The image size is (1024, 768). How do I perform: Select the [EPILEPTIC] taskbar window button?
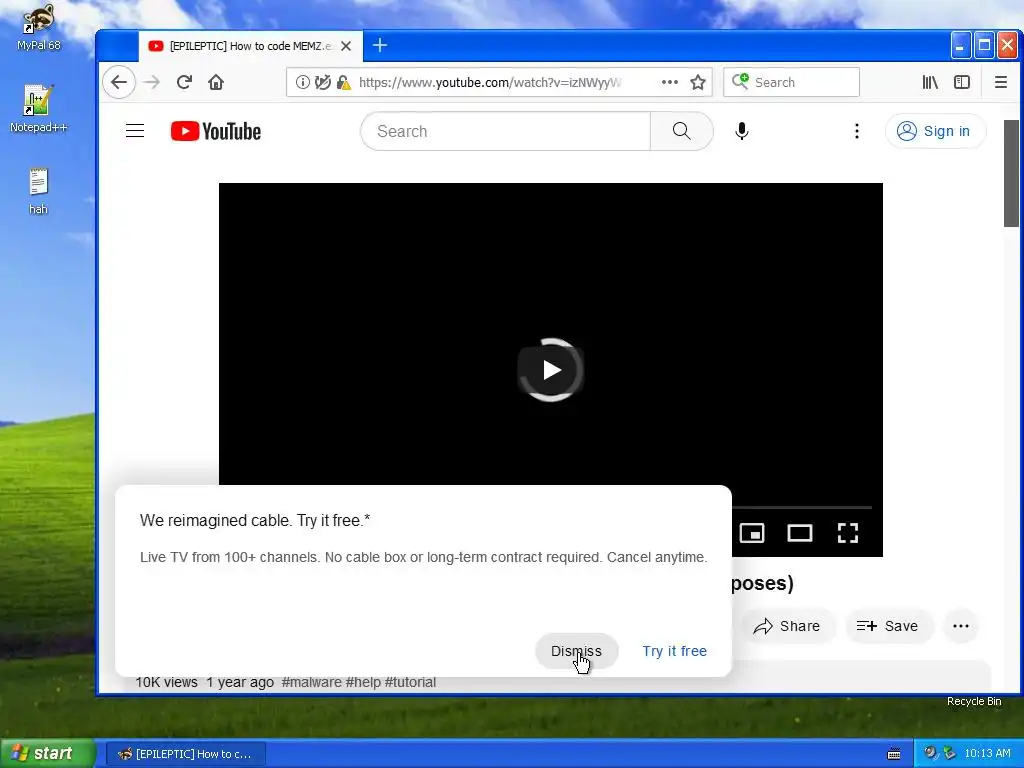coord(185,754)
